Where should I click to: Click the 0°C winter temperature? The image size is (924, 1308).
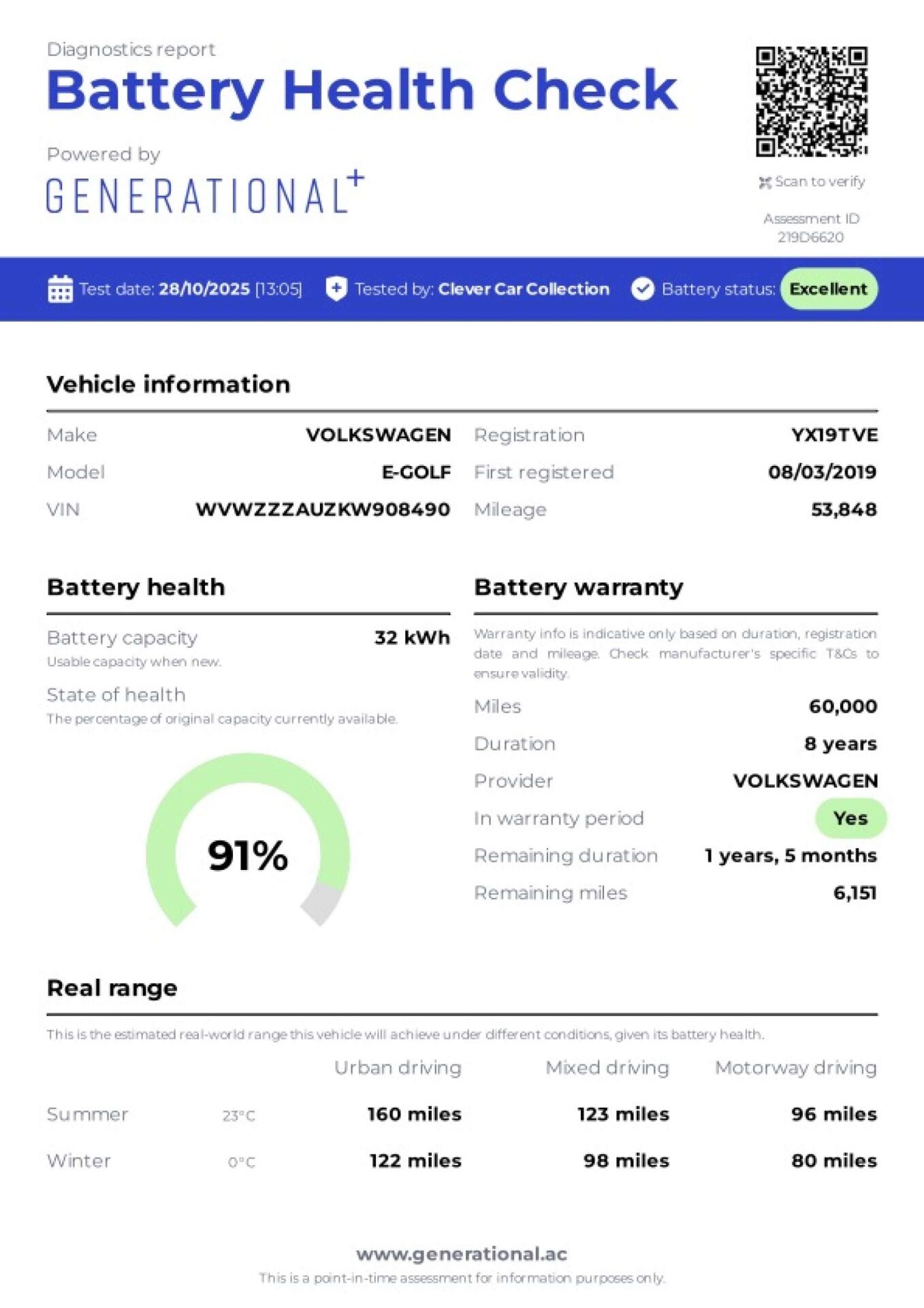pyautogui.click(x=241, y=1162)
